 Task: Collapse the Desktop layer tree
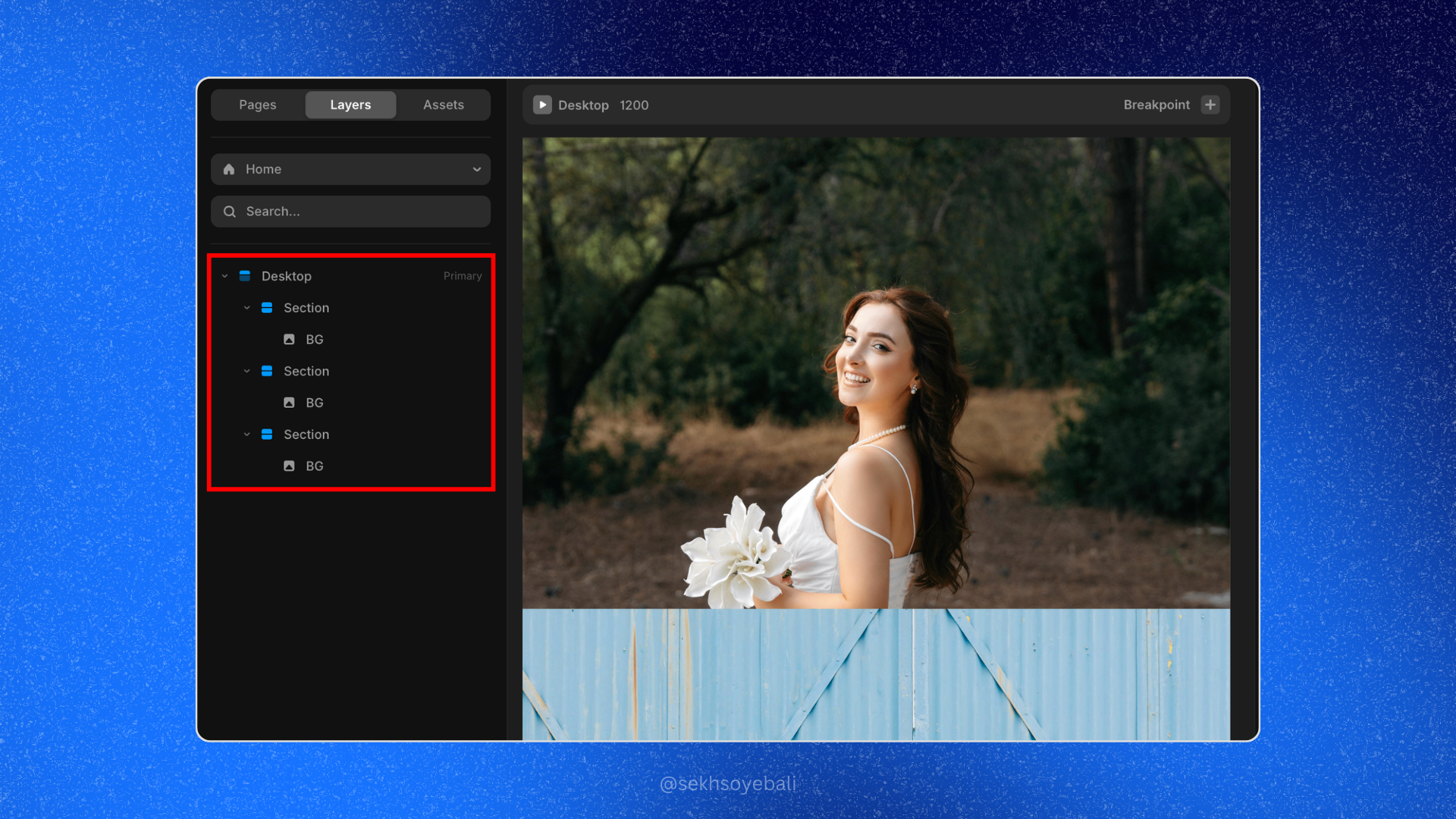point(224,276)
